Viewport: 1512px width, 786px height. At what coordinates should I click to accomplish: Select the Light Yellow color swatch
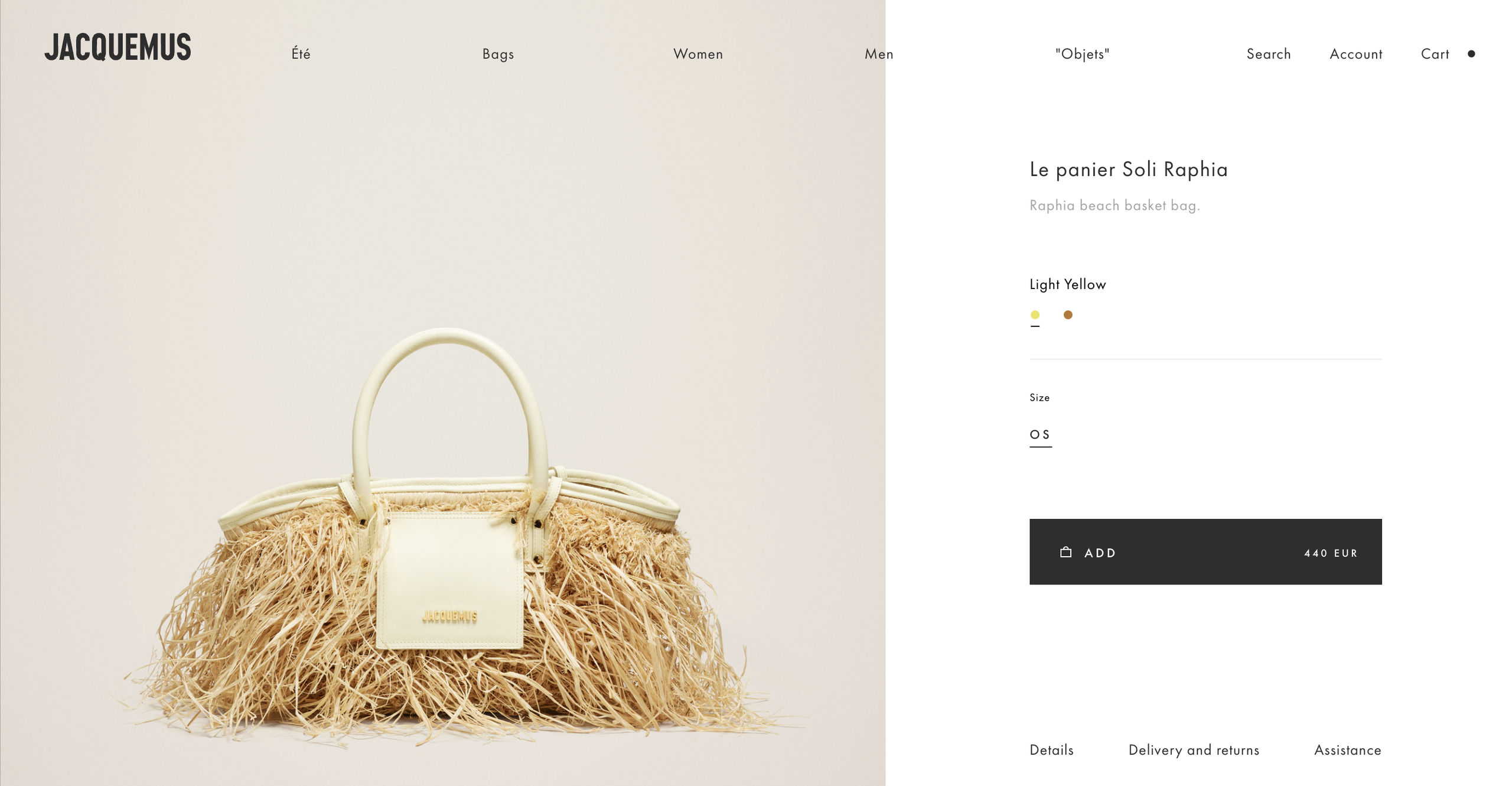[x=1035, y=315]
